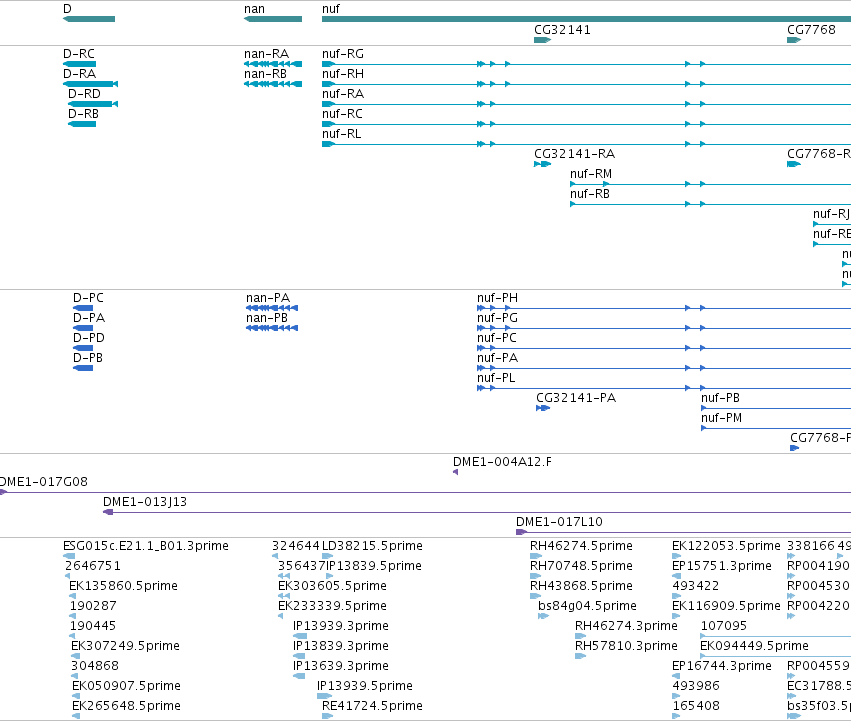Click the EK050907.5prime EST
Screen dimensions: 851x721
(x=76, y=696)
